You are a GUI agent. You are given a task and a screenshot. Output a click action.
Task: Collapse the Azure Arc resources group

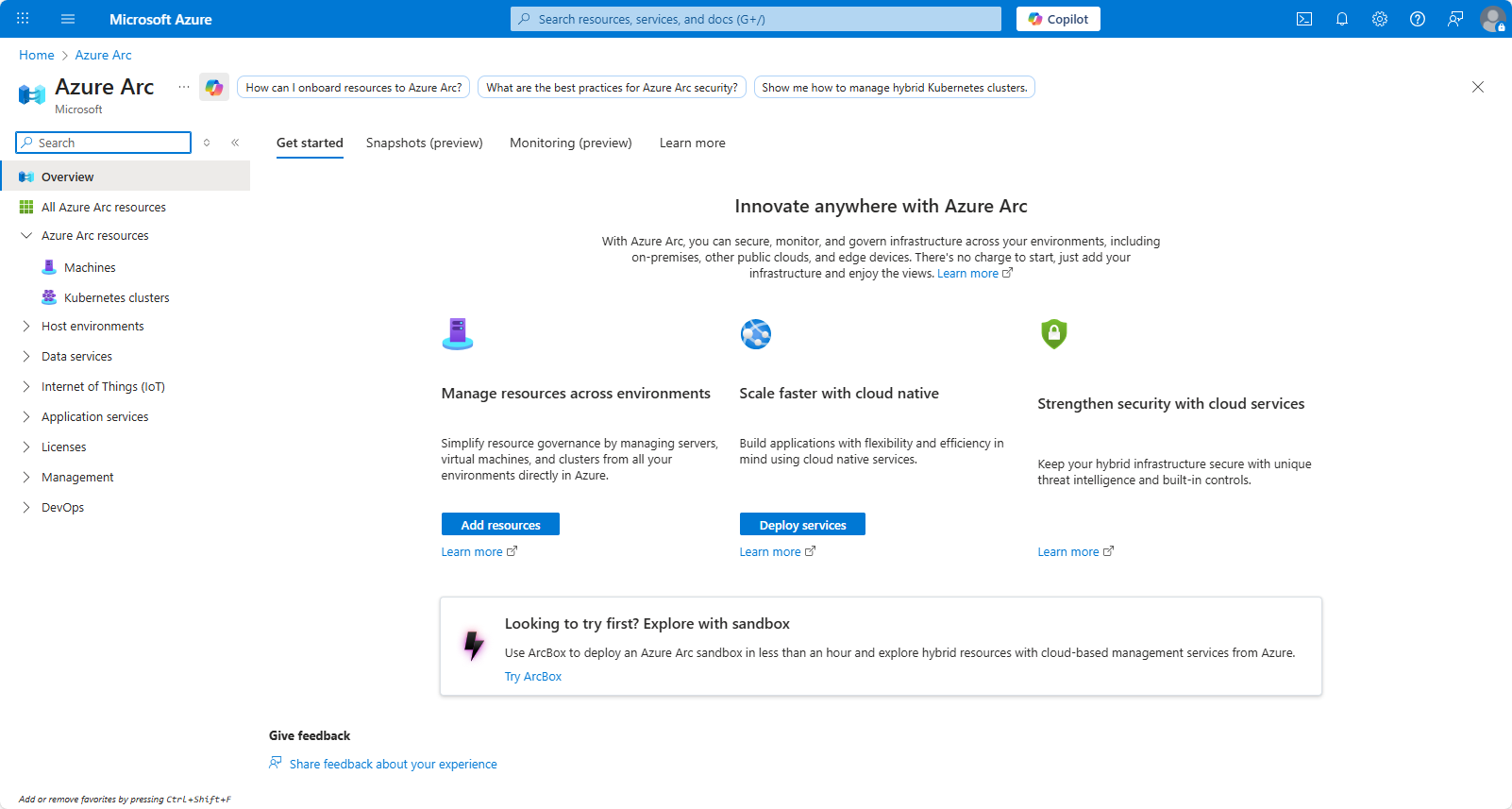(x=26, y=236)
